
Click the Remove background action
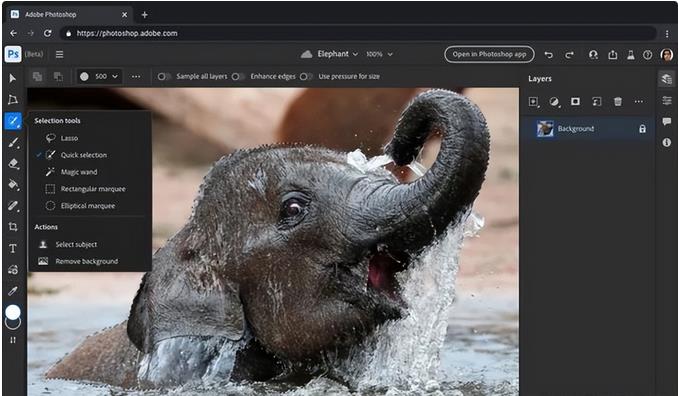pos(86,262)
